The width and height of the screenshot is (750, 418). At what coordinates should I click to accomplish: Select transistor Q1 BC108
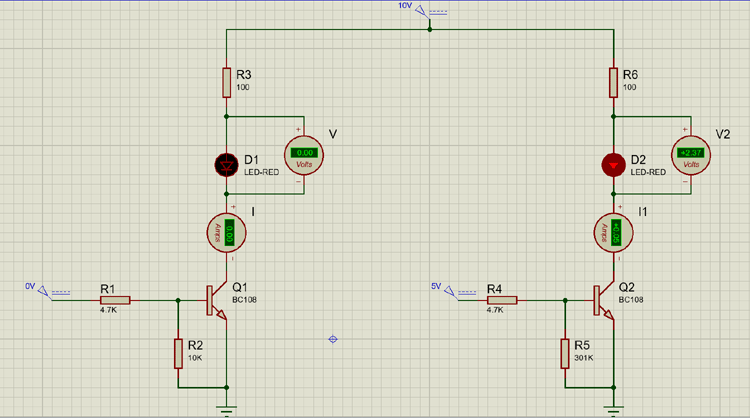coord(216,299)
